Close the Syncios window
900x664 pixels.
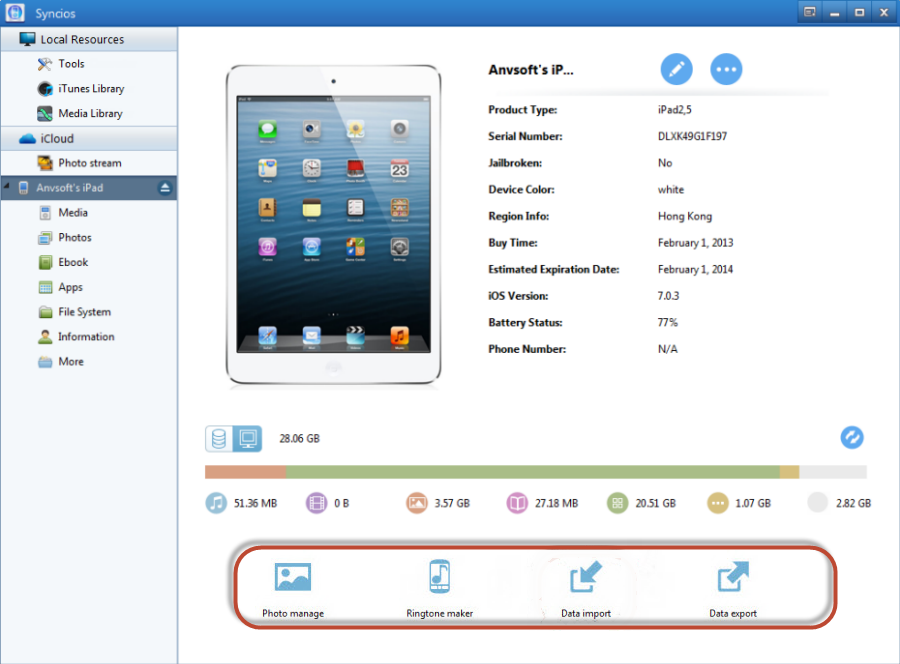[x=884, y=12]
